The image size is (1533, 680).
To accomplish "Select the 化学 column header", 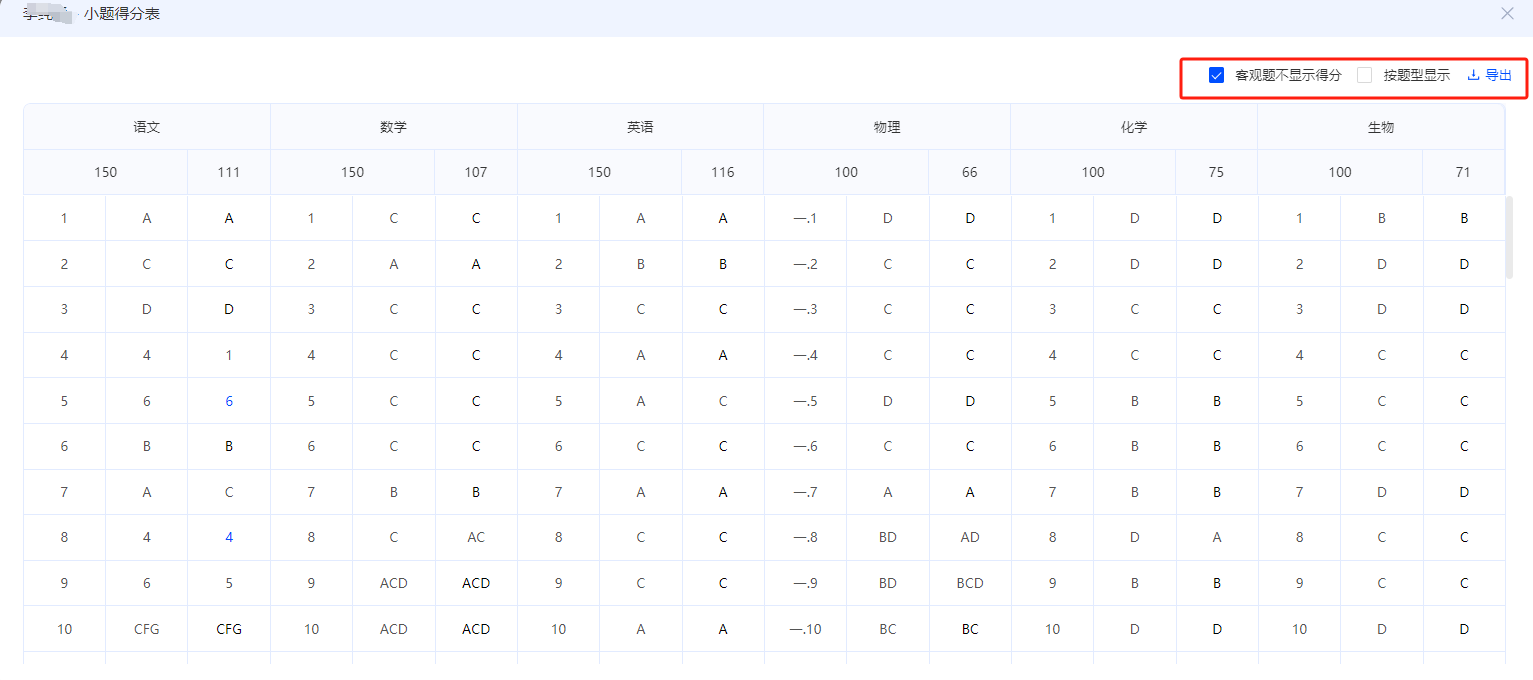I will click(1134, 127).
